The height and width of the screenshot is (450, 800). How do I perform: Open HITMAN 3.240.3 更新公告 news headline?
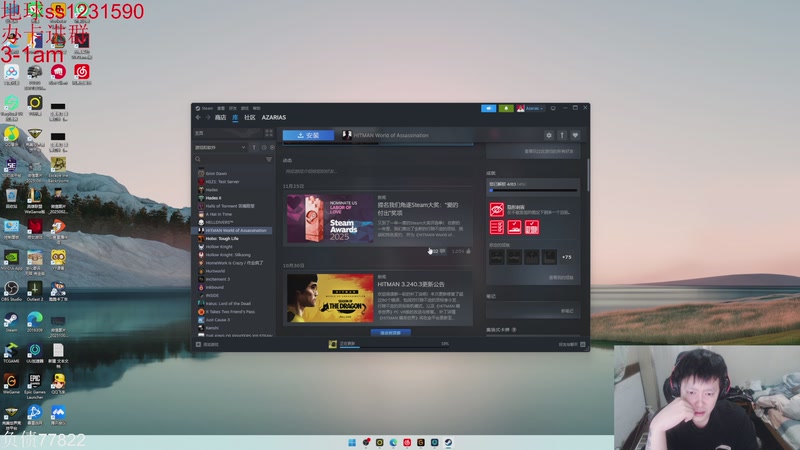[411, 284]
